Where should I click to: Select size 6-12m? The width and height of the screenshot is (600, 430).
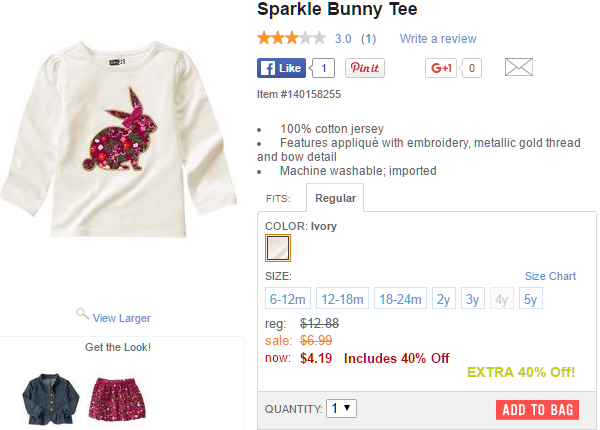pyautogui.click(x=288, y=299)
